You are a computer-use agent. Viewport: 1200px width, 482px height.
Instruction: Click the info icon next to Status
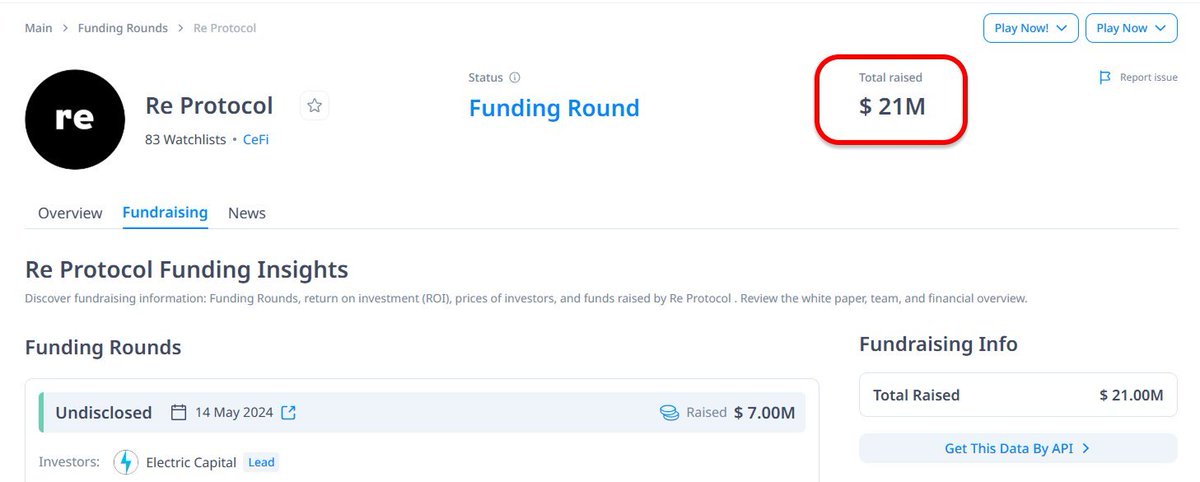point(515,77)
